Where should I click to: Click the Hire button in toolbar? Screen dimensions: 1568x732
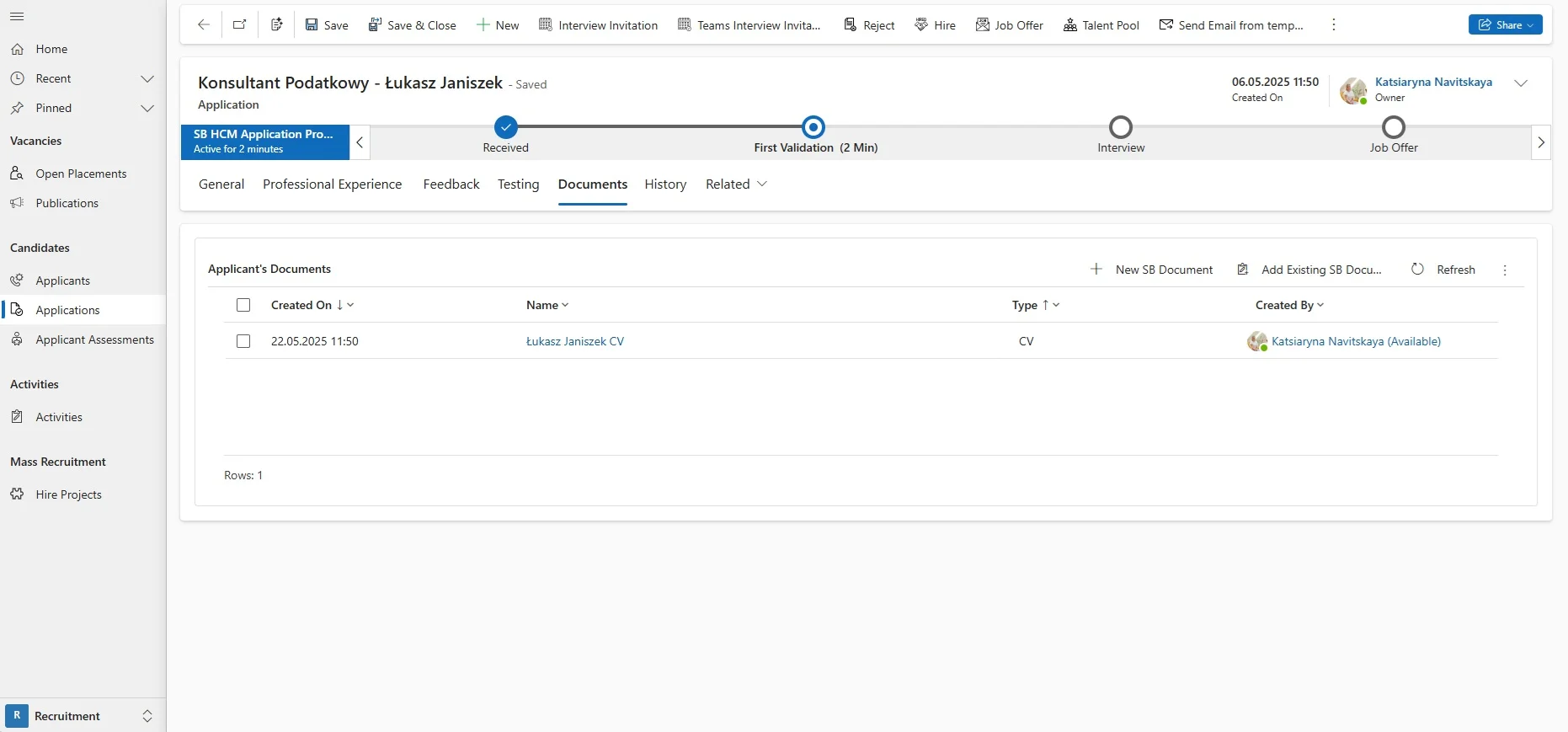935,25
